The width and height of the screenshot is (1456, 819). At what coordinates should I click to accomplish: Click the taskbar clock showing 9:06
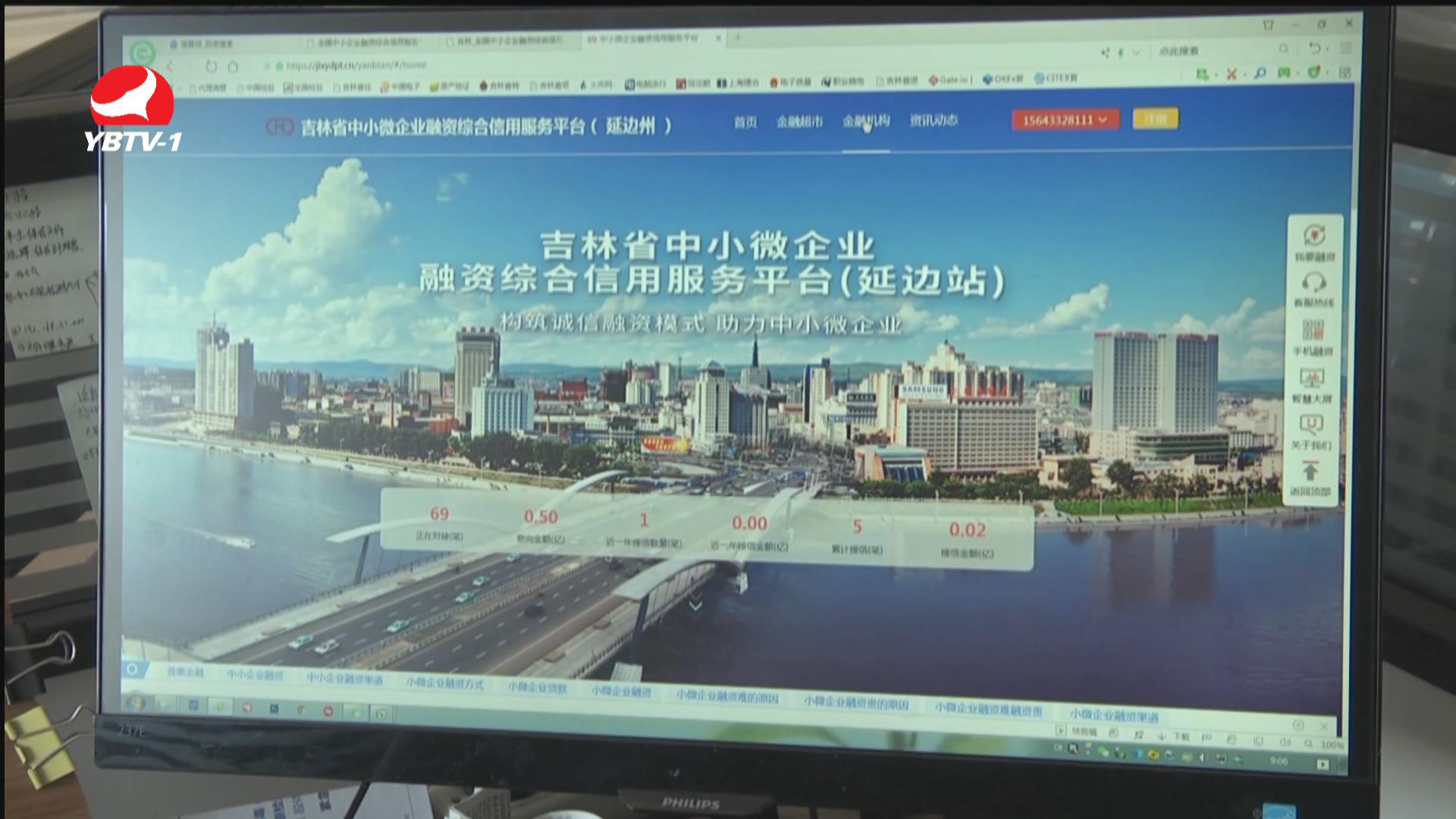tap(1279, 761)
